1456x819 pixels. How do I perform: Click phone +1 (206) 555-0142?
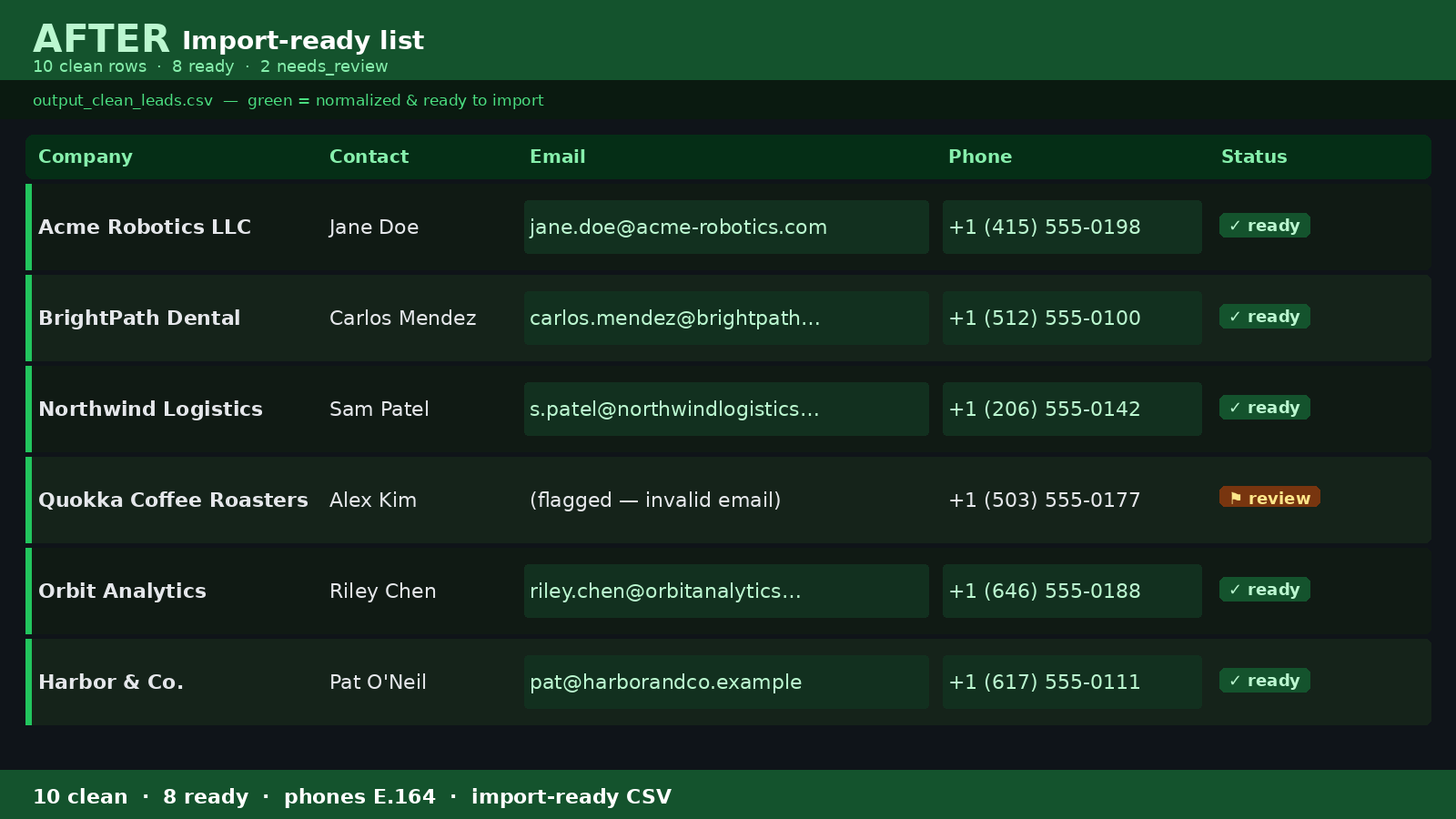pyautogui.click(x=1072, y=409)
